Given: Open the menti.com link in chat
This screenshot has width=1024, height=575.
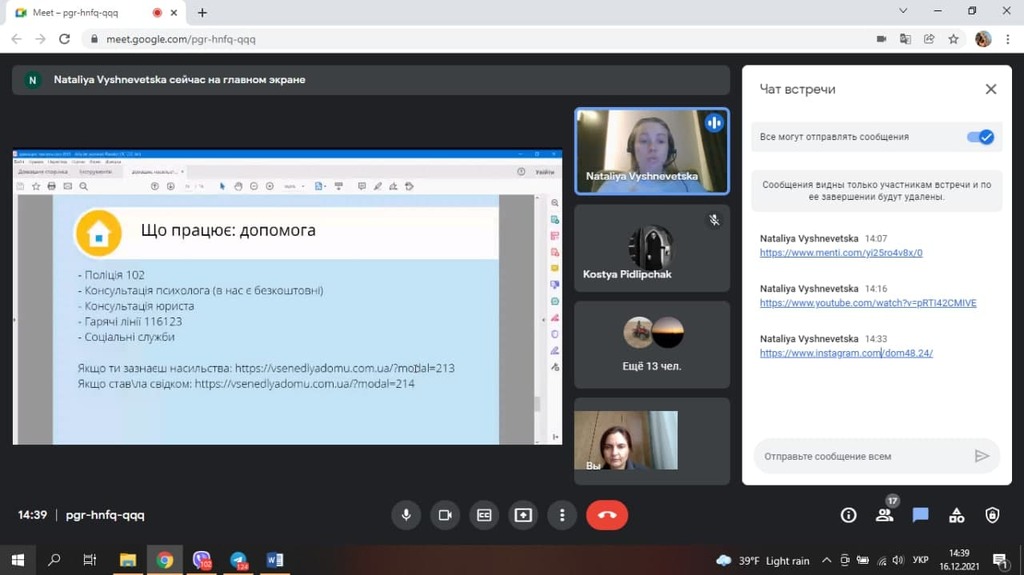Looking at the screenshot, I should pos(840,253).
